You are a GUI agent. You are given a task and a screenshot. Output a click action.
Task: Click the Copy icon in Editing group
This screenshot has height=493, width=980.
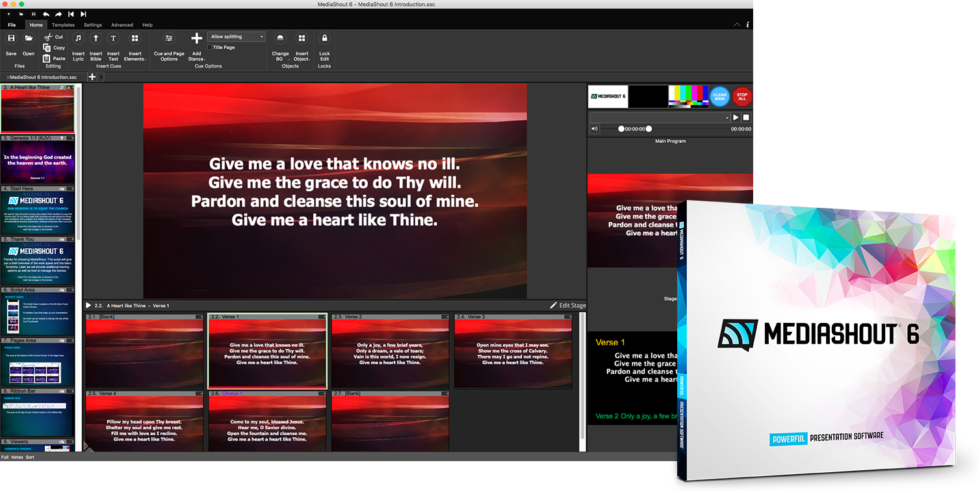click(x=47, y=47)
